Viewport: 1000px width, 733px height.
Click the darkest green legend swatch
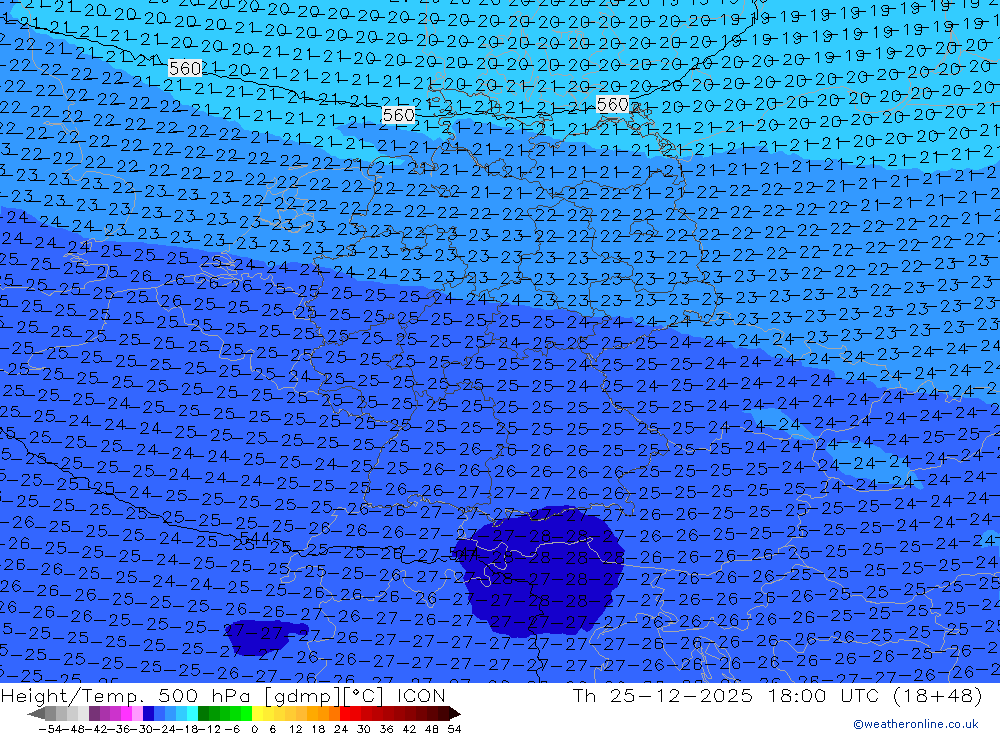203,713
